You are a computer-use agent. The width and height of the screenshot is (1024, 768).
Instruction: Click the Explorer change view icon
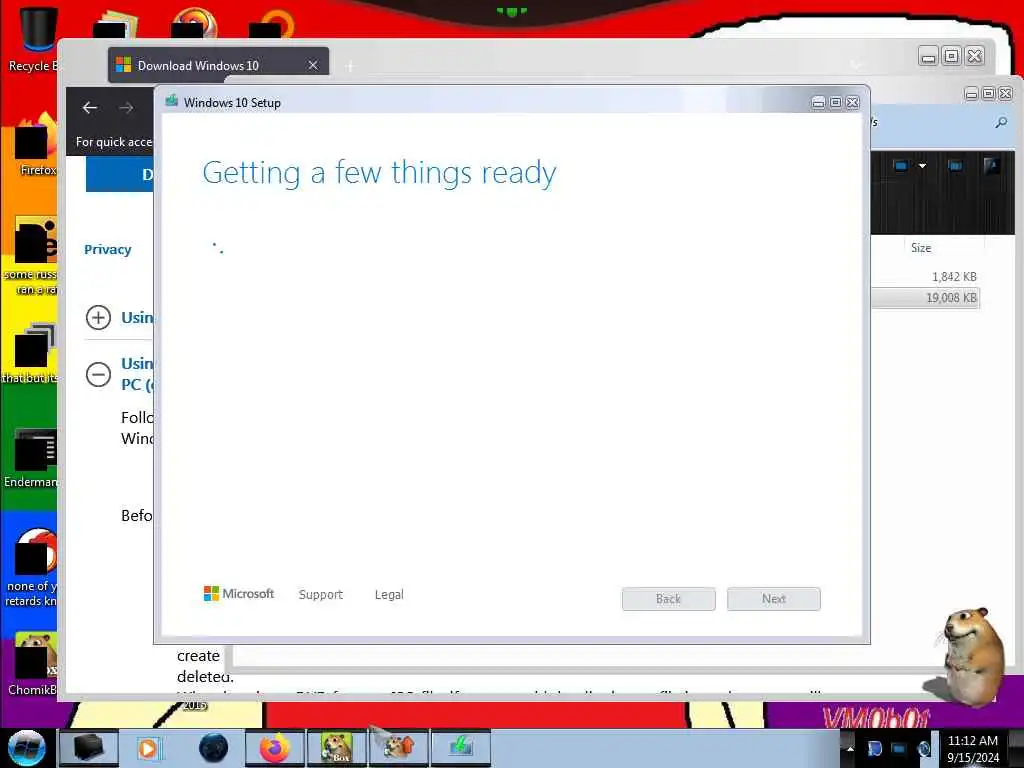tap(901, 166)
